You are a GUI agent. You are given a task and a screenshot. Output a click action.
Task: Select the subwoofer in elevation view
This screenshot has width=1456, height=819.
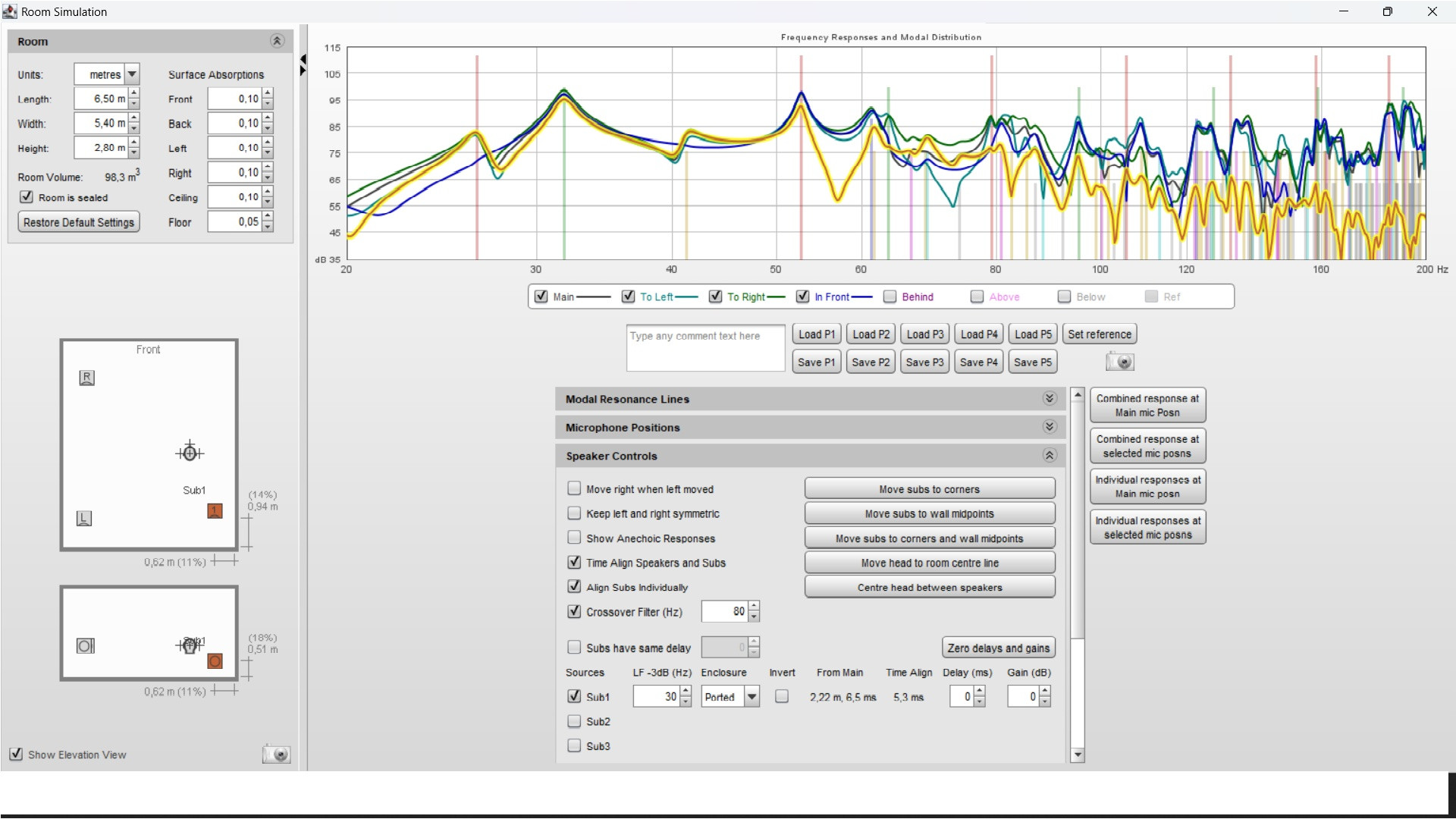[x=215, y=661]
